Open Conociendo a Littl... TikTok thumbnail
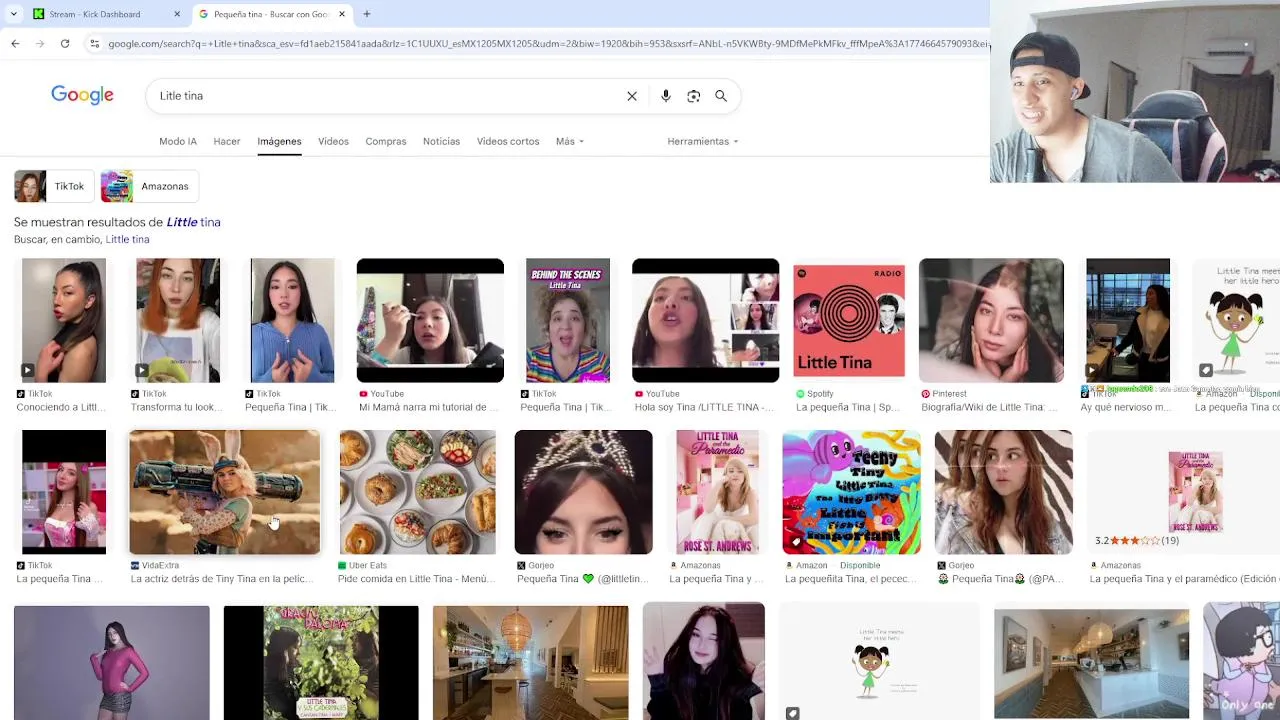This screenshot has width=1280, height=720. 64,320
